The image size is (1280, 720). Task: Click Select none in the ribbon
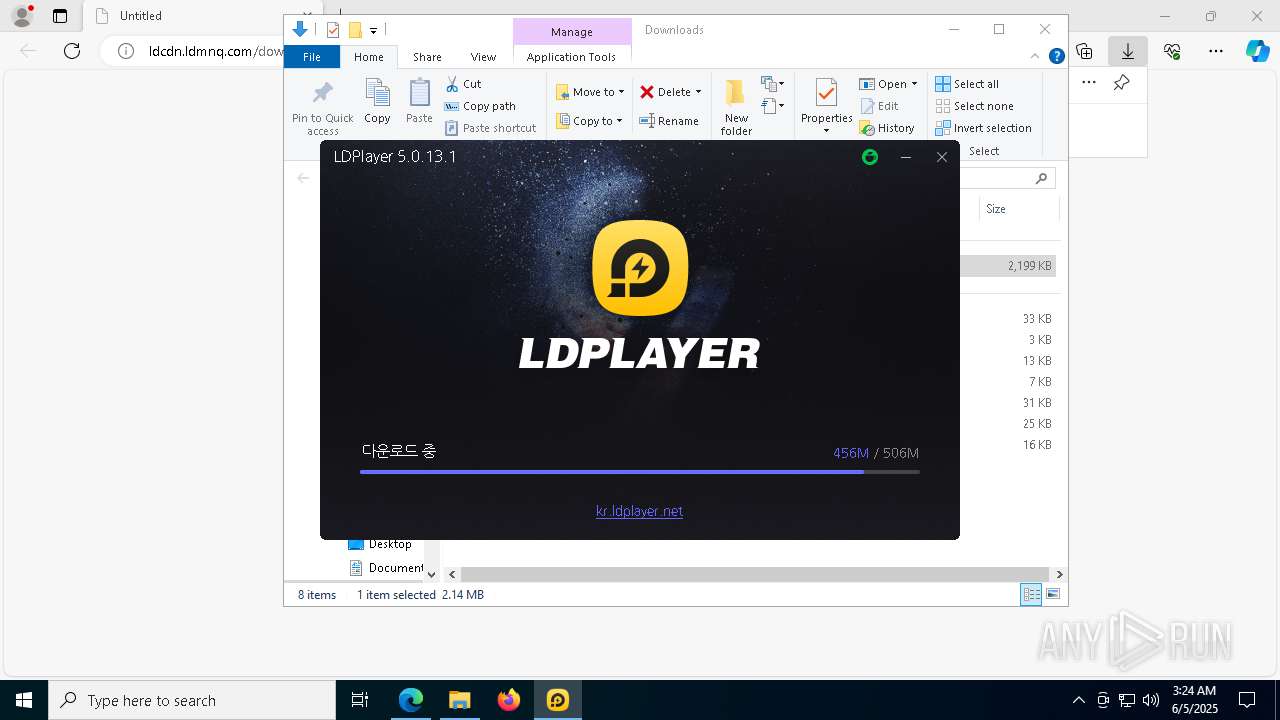coord(974,106)
